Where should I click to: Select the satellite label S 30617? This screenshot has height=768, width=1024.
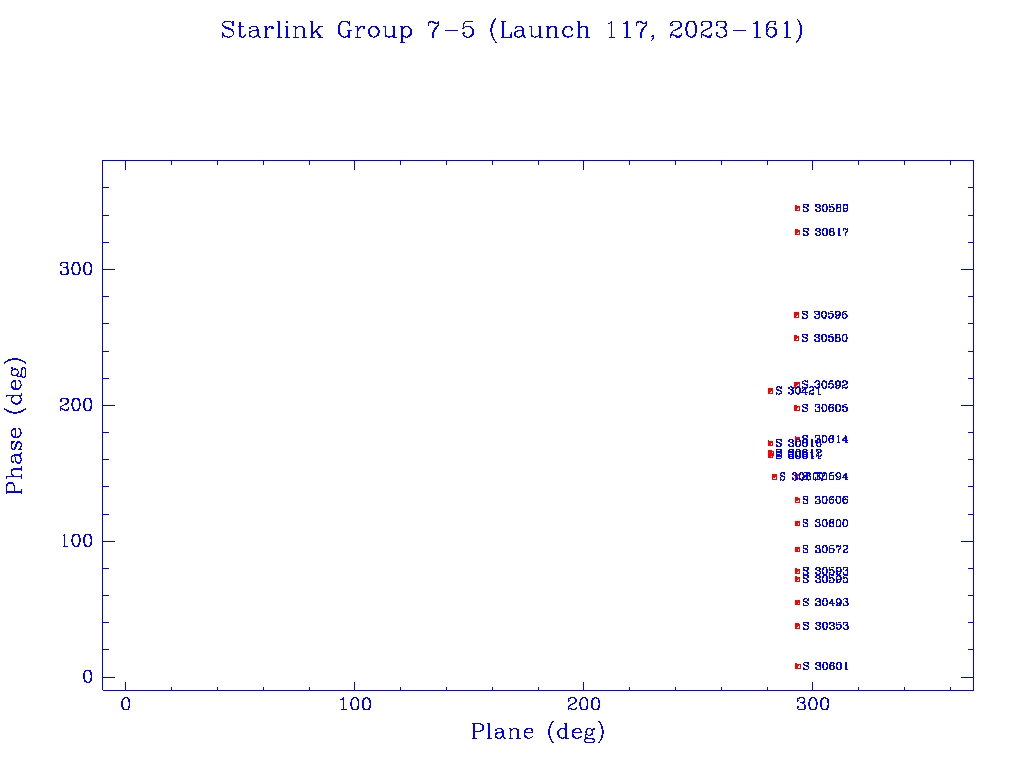825,232
